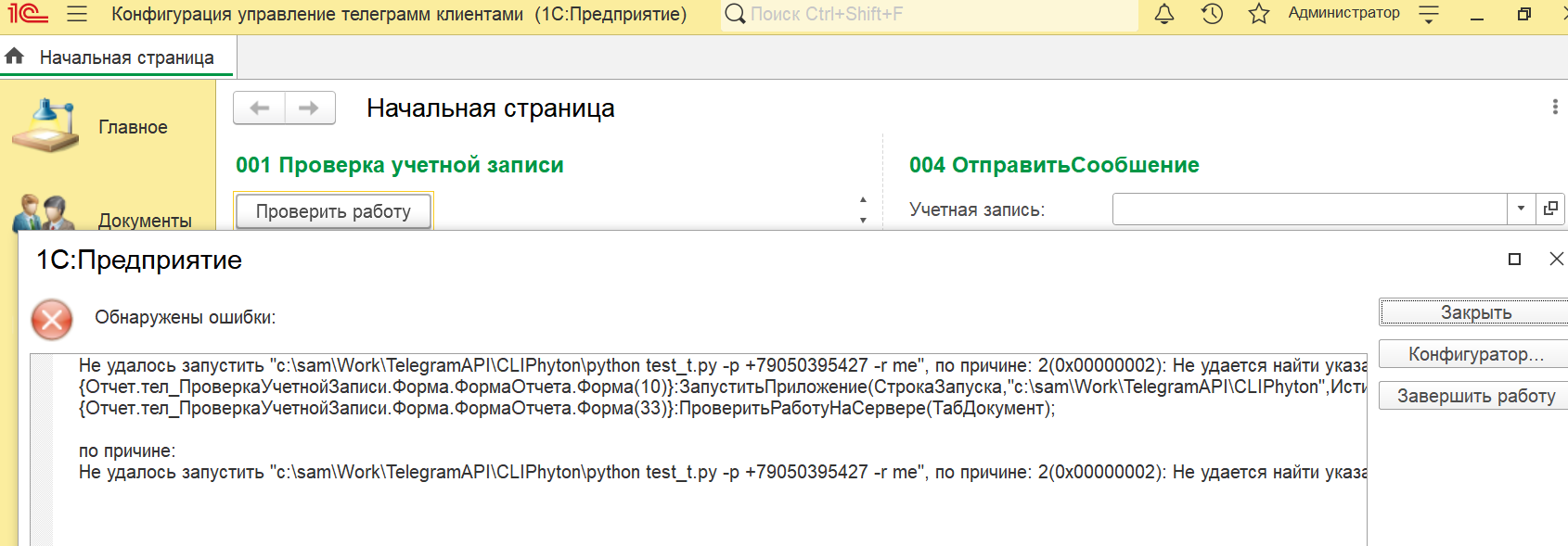The image size is (1568, 546).
Task: Click the Учетная запись: label
Action: [x=977, y=210]
